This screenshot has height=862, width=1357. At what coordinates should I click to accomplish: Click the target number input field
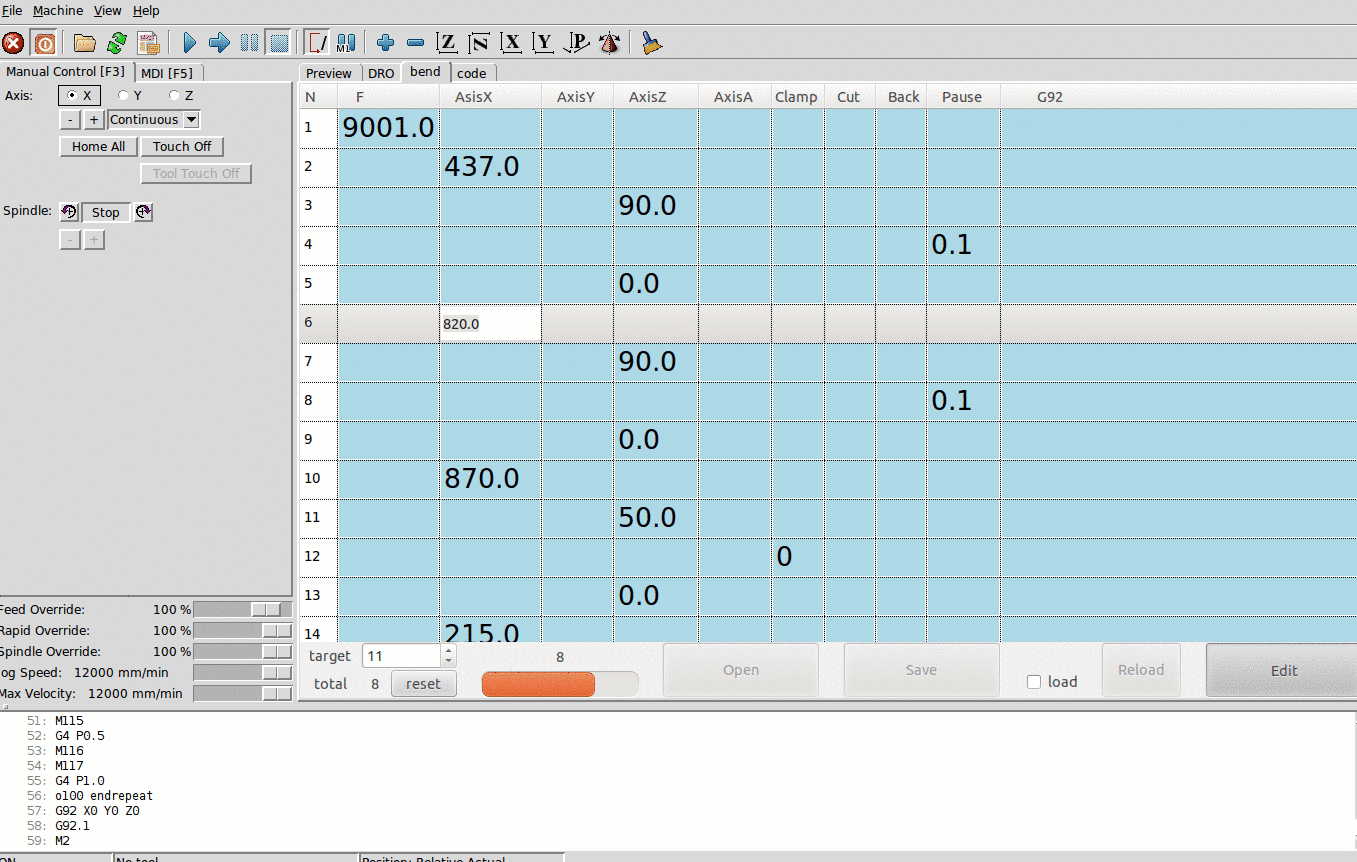[402, 656]
